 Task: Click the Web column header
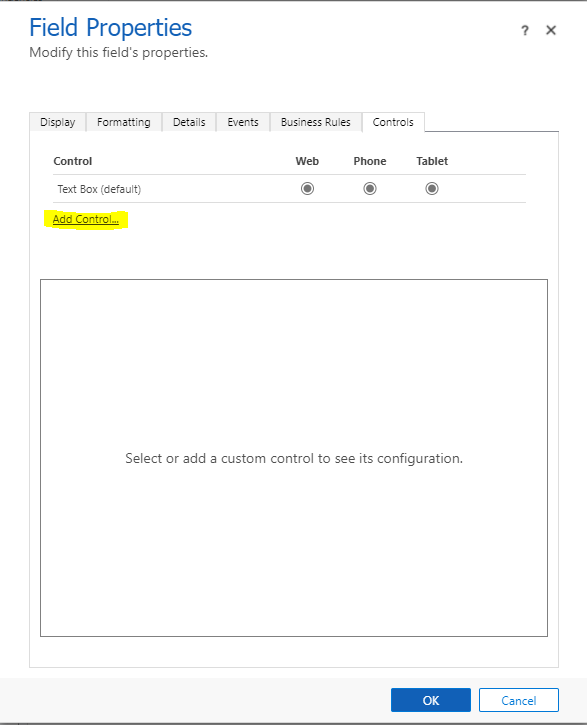[307, 161]
